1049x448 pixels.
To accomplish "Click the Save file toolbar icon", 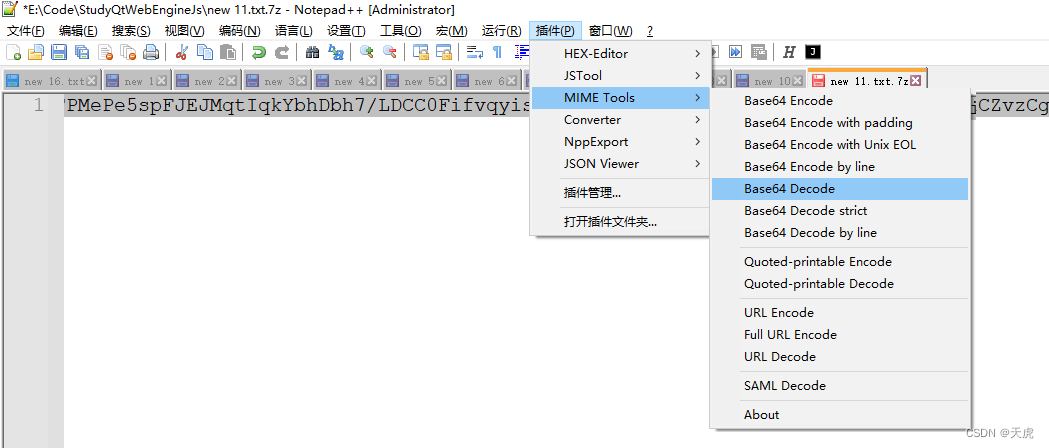I will pos(59,52).
